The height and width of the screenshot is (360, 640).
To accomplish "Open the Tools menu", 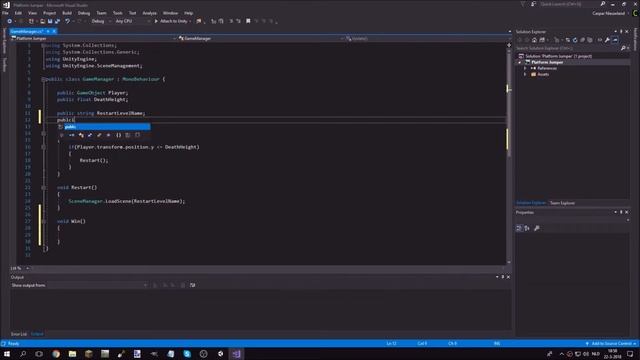I will (x=118, y=13).
